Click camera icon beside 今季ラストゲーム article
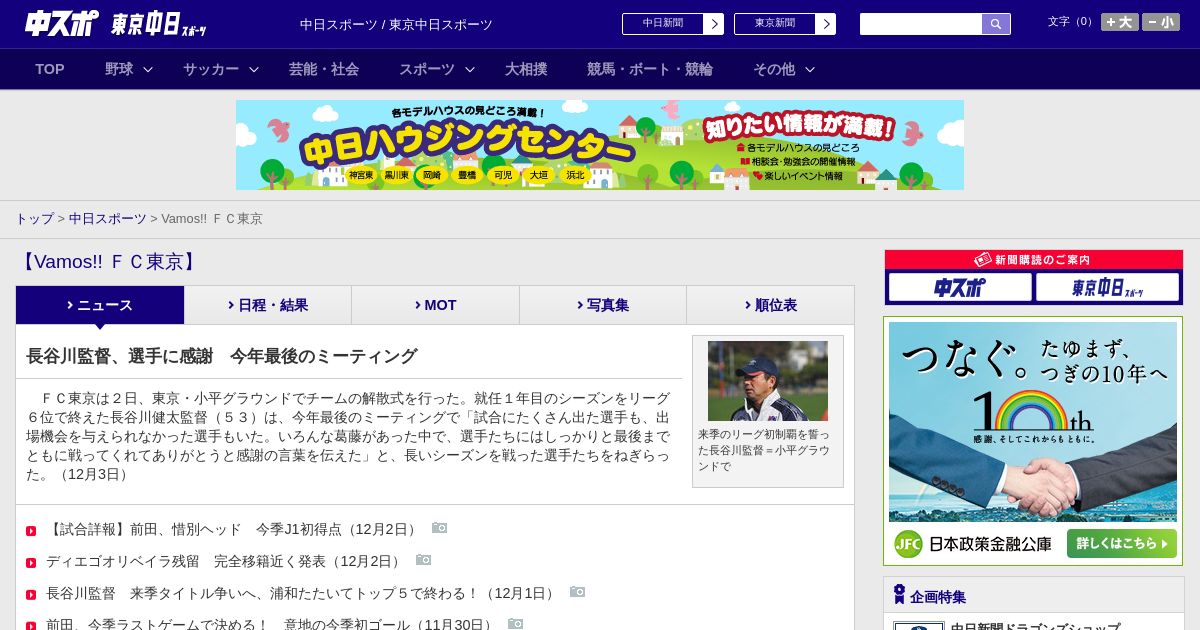1200x630 pixels. click(515, 624)
